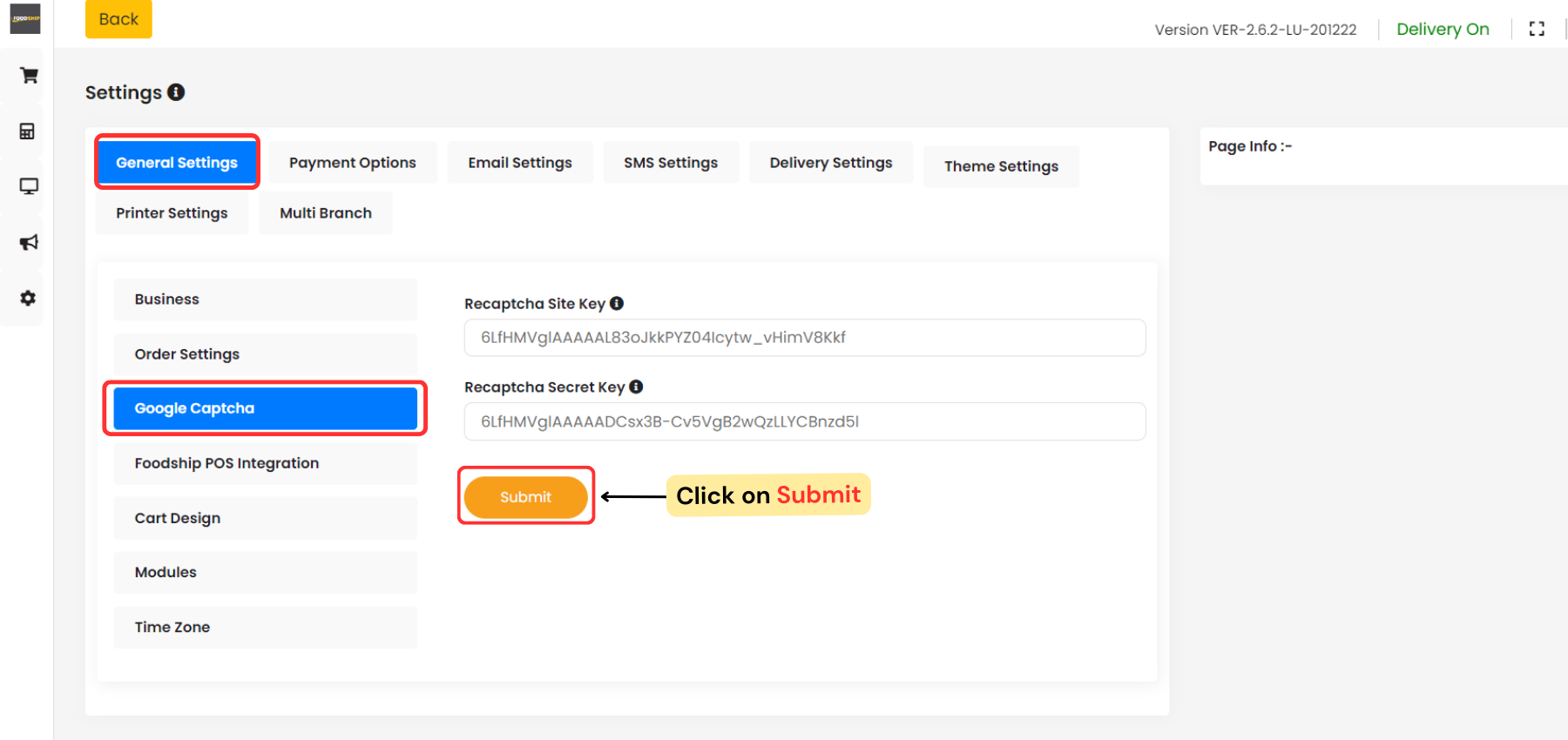Switch to Email Settings tab
Image resolution: width=1568 pixels, height=740 pixels.
[x=520, y=163]
